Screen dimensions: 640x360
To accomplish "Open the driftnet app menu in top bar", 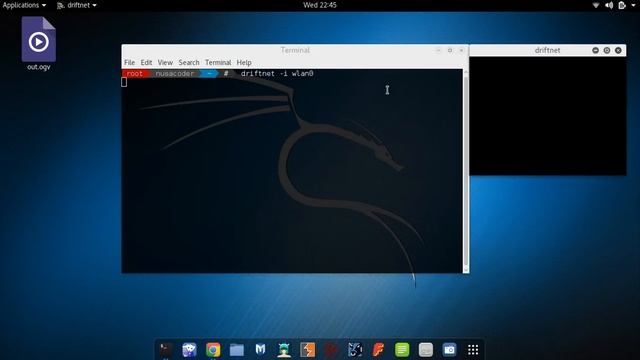I will tap(77, 5).
